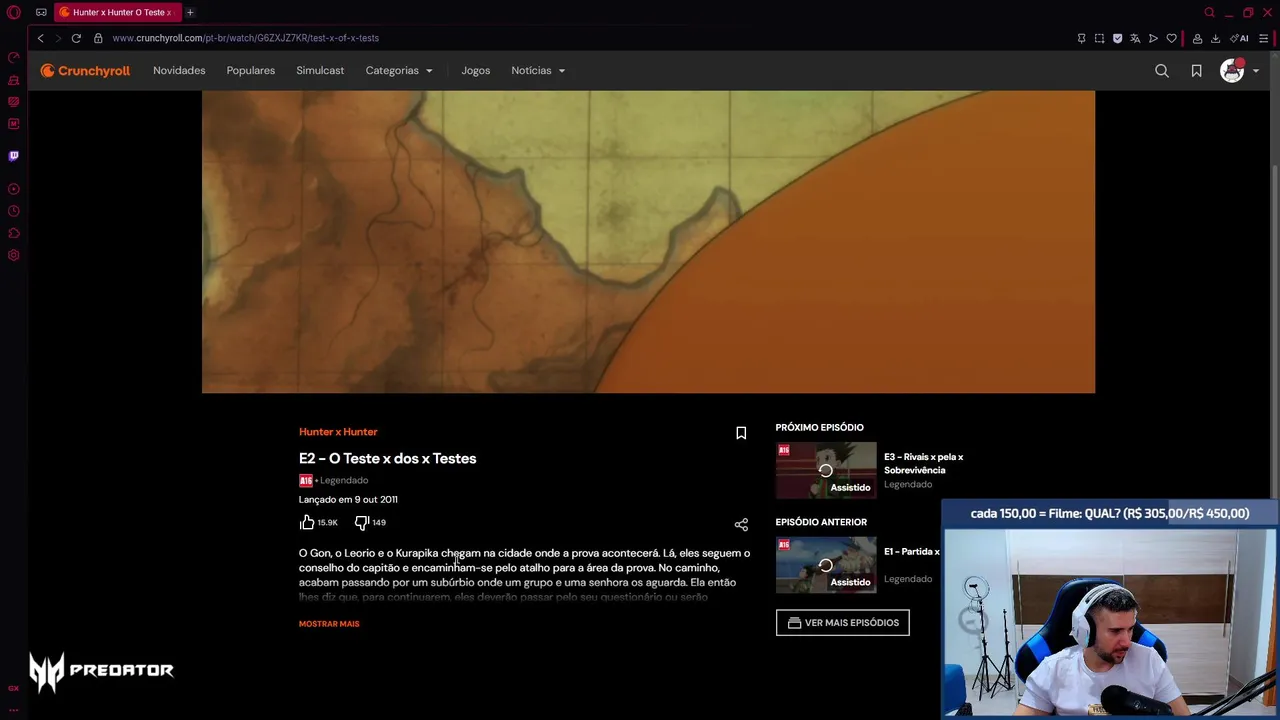Screen dimensions: 1280x720
Task: Click the pin icon in address bar
Action: [1081, 38]
